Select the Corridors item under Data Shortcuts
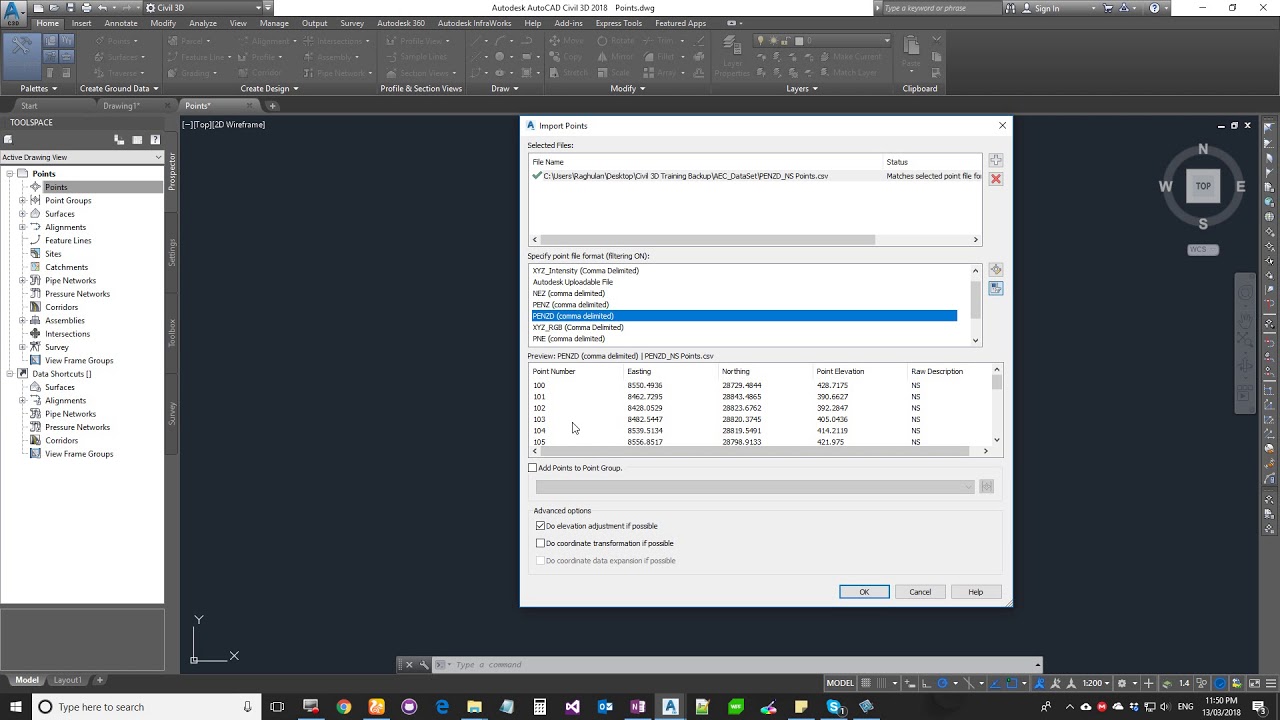The width and height of the screenshot is (1280, 720). click(x=61, y=440)
